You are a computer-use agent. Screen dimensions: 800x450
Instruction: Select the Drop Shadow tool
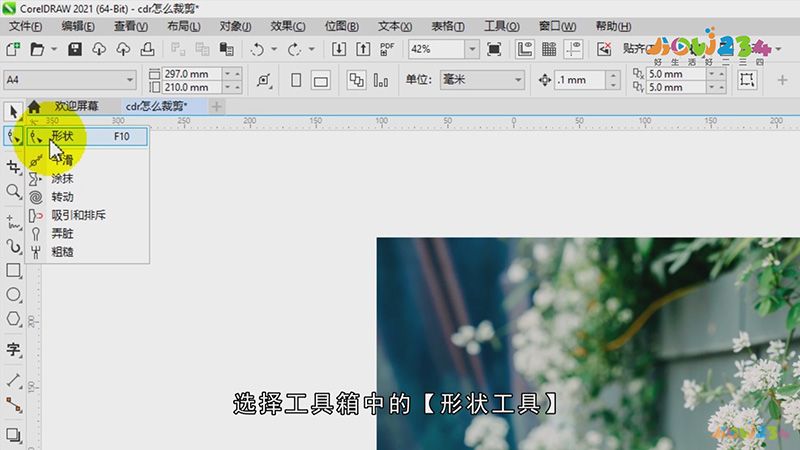click(x=13, y=435)
